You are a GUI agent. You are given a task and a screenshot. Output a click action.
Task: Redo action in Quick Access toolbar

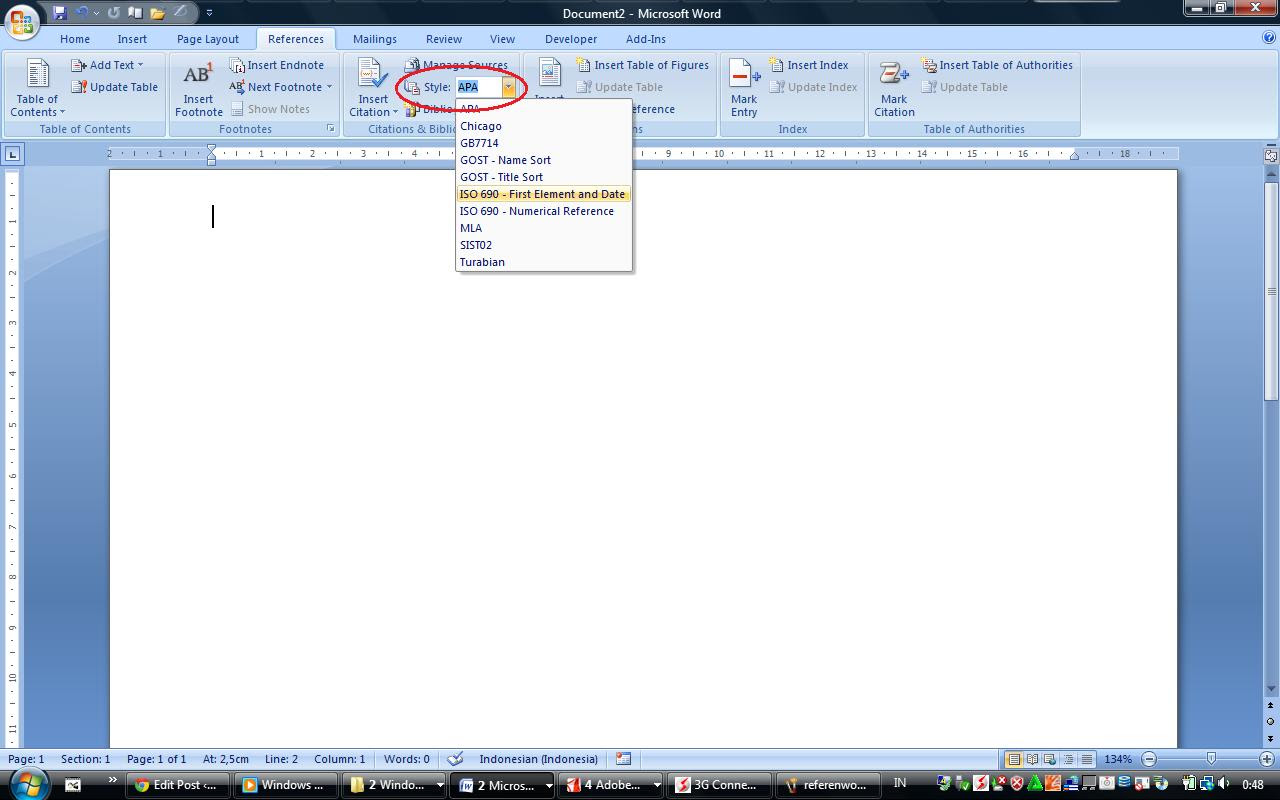tap(113, 13)
